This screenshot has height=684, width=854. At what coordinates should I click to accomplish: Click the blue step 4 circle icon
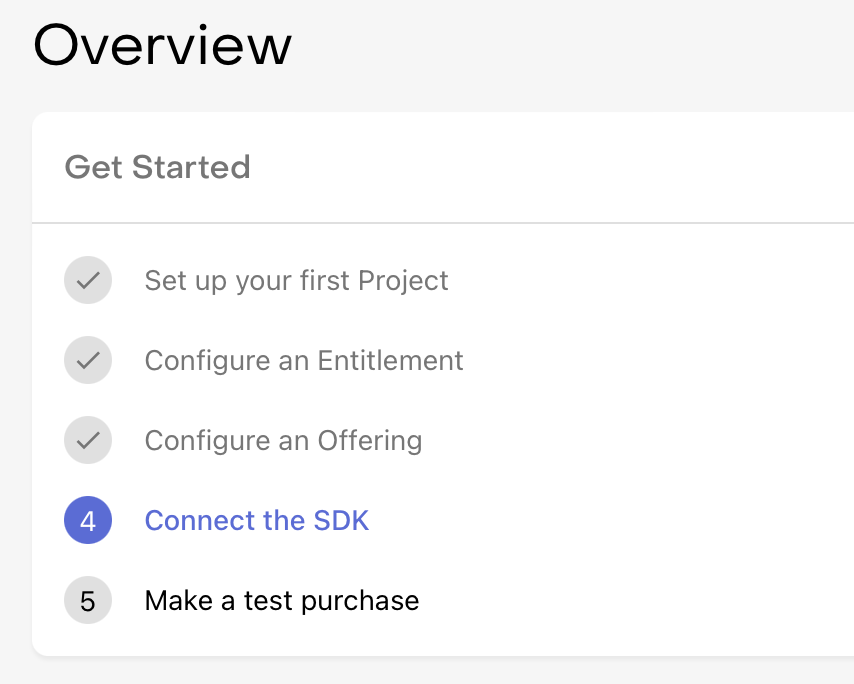88,521
